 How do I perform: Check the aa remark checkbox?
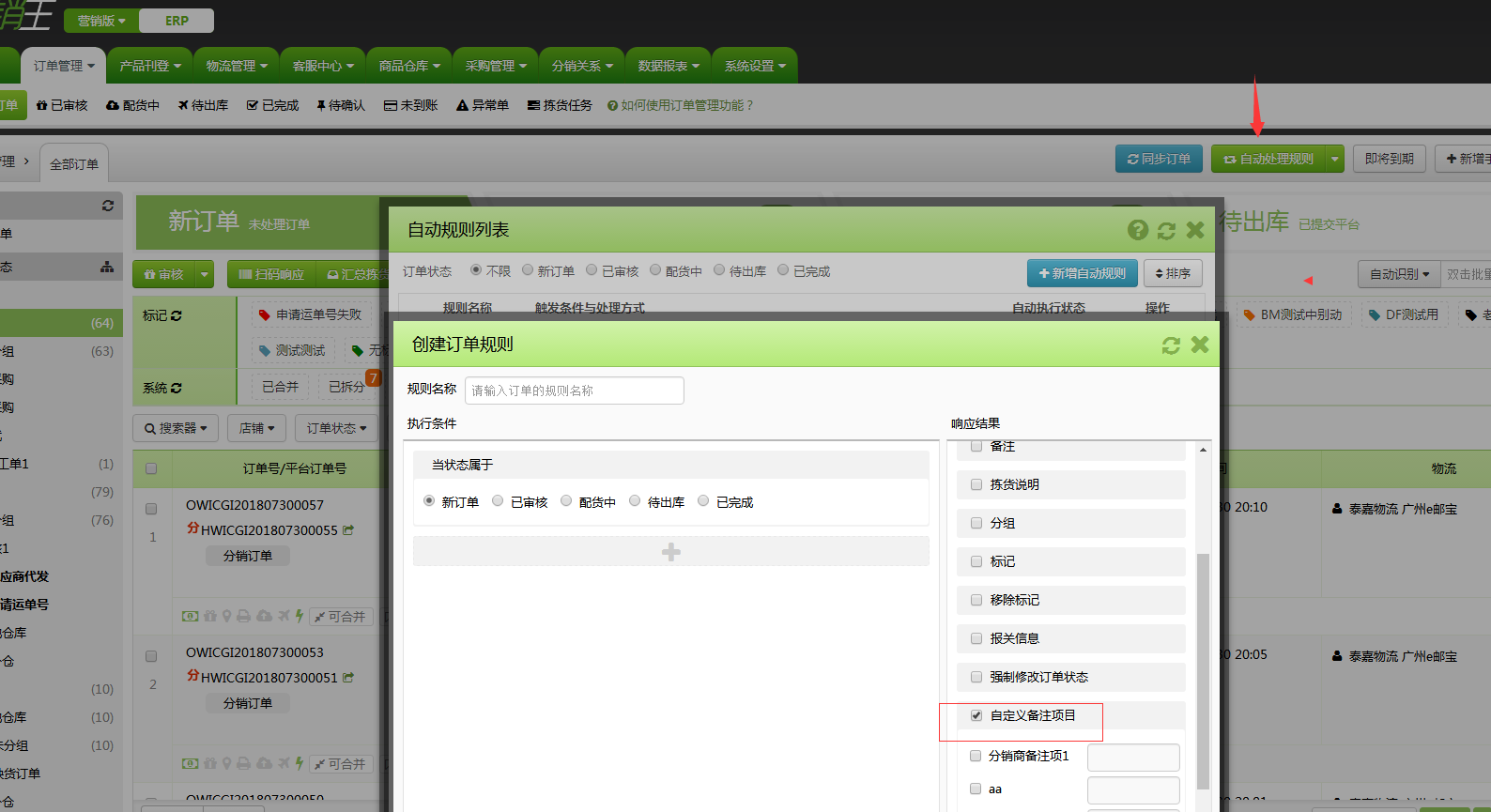click(x=976, y=789)
